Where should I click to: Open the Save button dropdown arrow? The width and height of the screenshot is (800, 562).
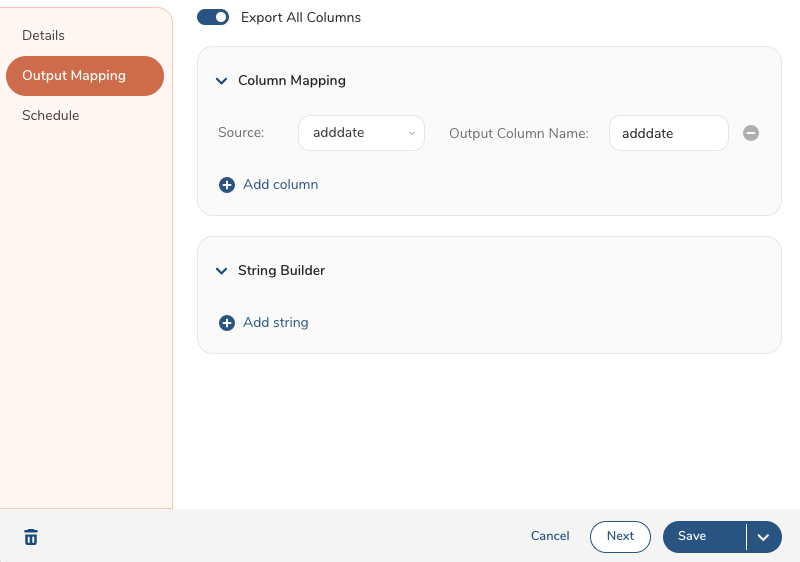[763, 537]
